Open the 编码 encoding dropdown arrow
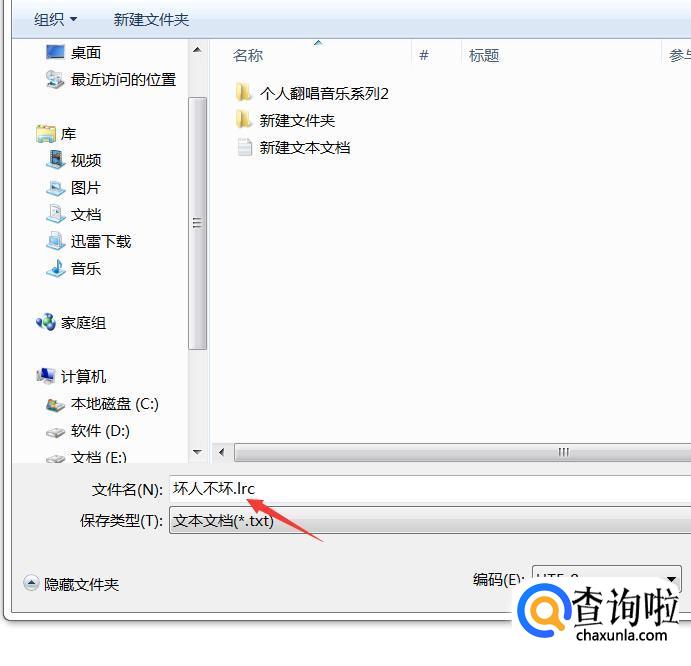The width and height of the screenshot is (691, 666). [672, 579]
